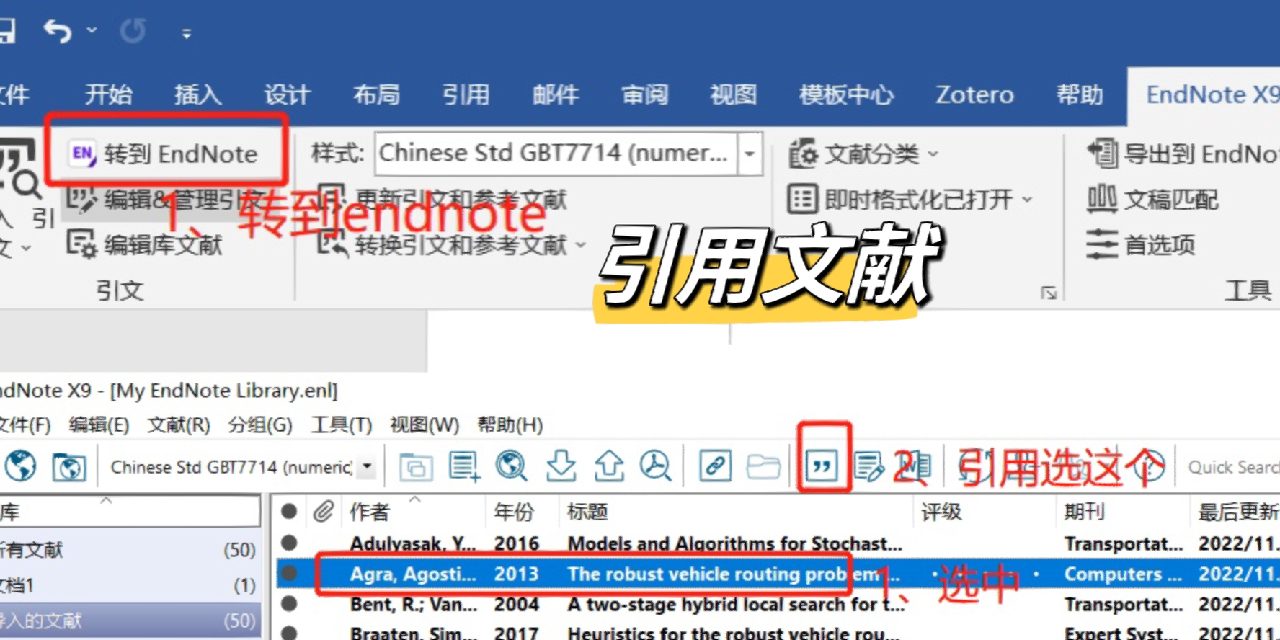1280x640 pixels.
Task: Switch to the 设计 ribbon tab
Action: [x=287, y=95]
